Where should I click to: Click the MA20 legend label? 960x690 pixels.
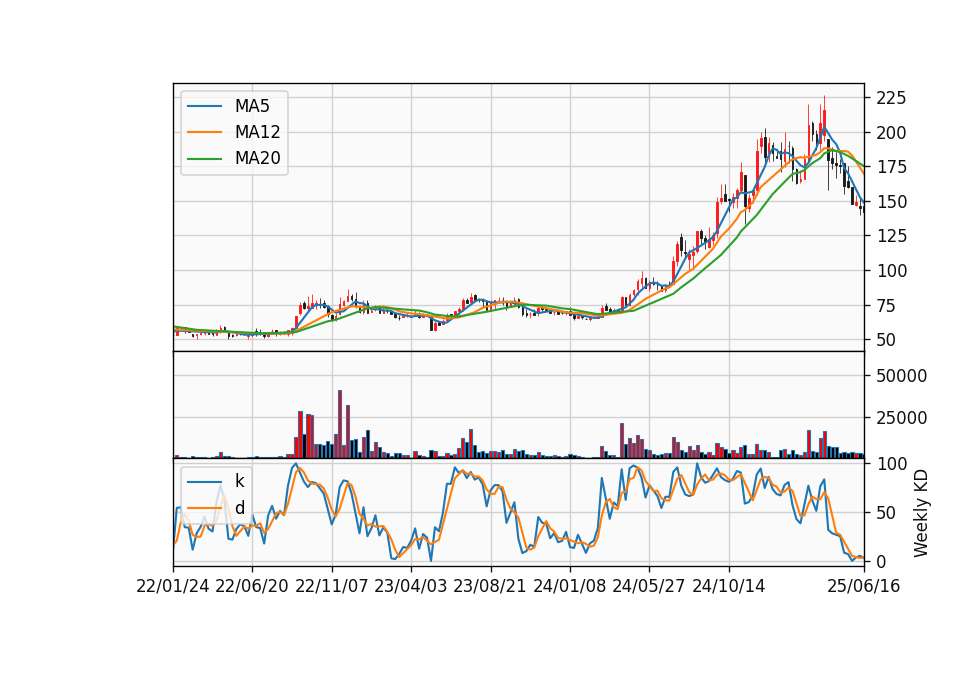(x=257, y=158)
